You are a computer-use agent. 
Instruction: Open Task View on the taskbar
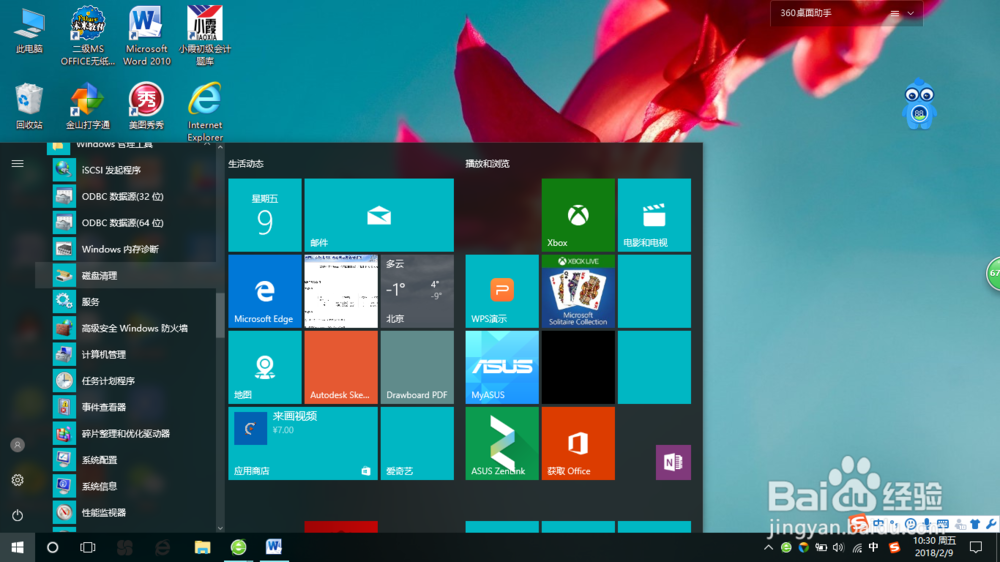[x=87, y=547]
